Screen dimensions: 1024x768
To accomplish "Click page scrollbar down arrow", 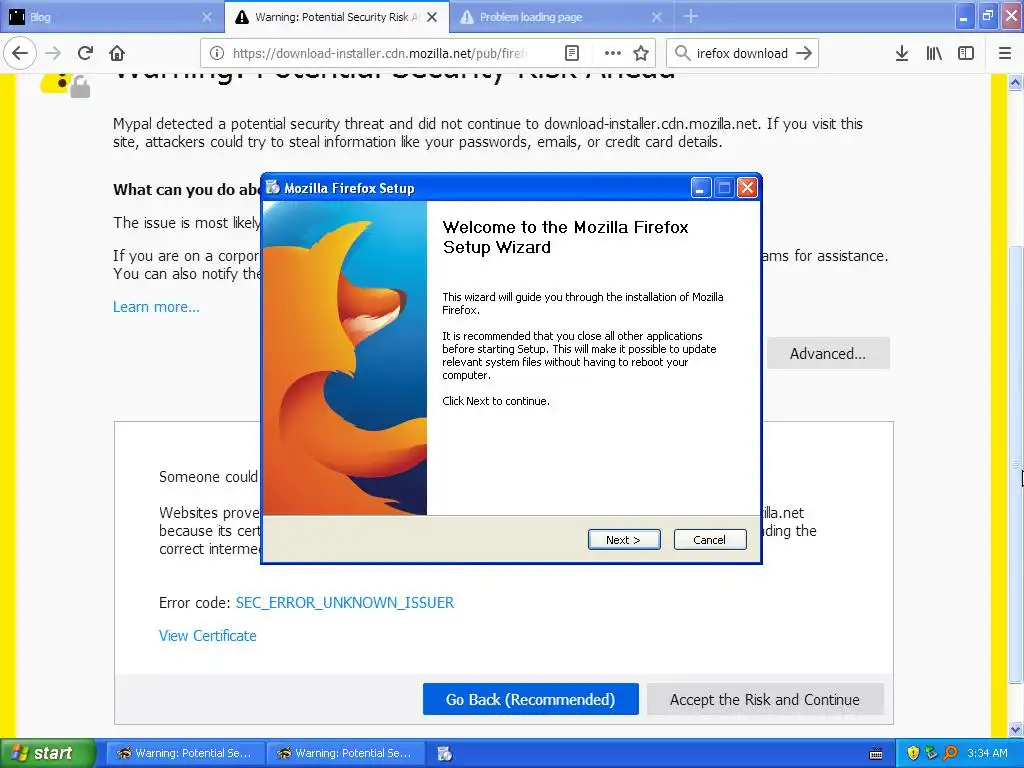I will [1015, 729].
